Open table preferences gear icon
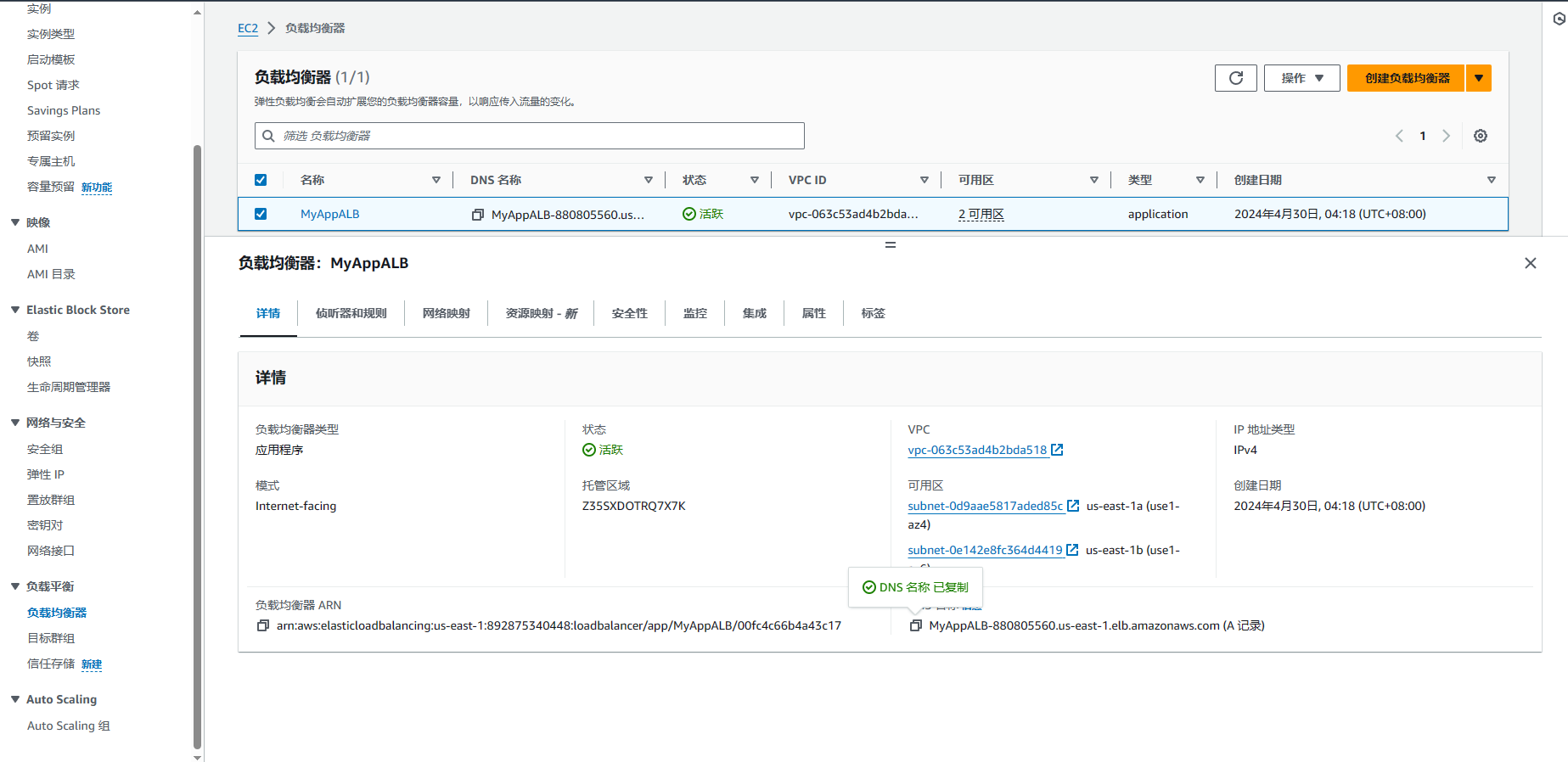The height and width of the screenshot is (762, 1568). click(x=1481, y=136)
